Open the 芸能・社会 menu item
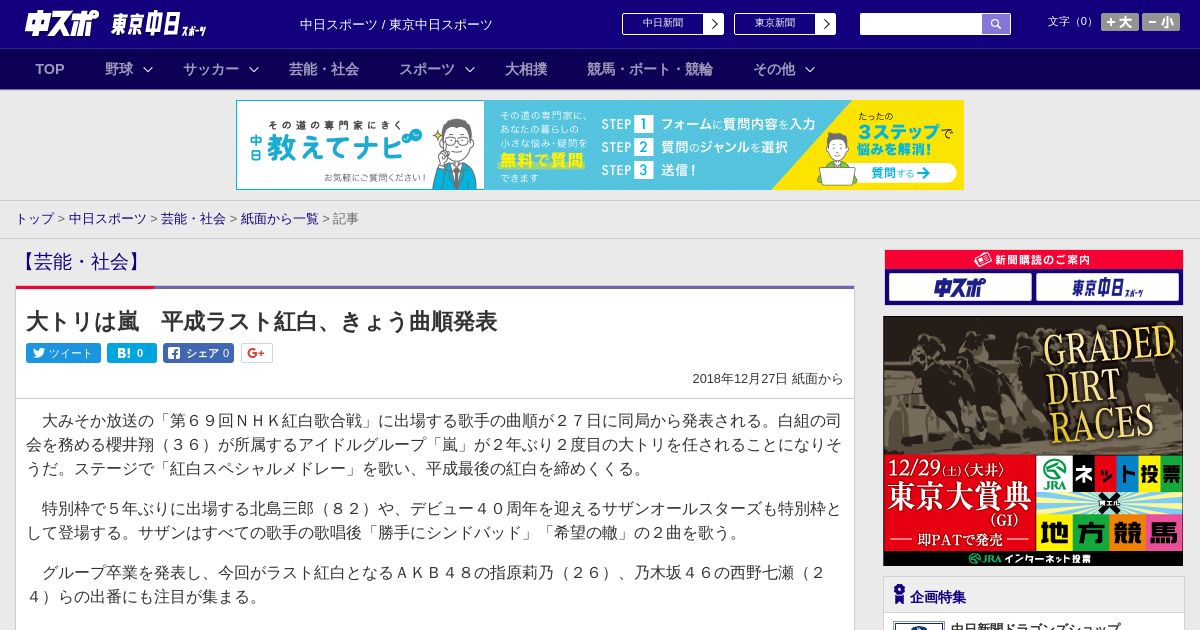This screenshot has height=630, width=1200. [324, 69]
